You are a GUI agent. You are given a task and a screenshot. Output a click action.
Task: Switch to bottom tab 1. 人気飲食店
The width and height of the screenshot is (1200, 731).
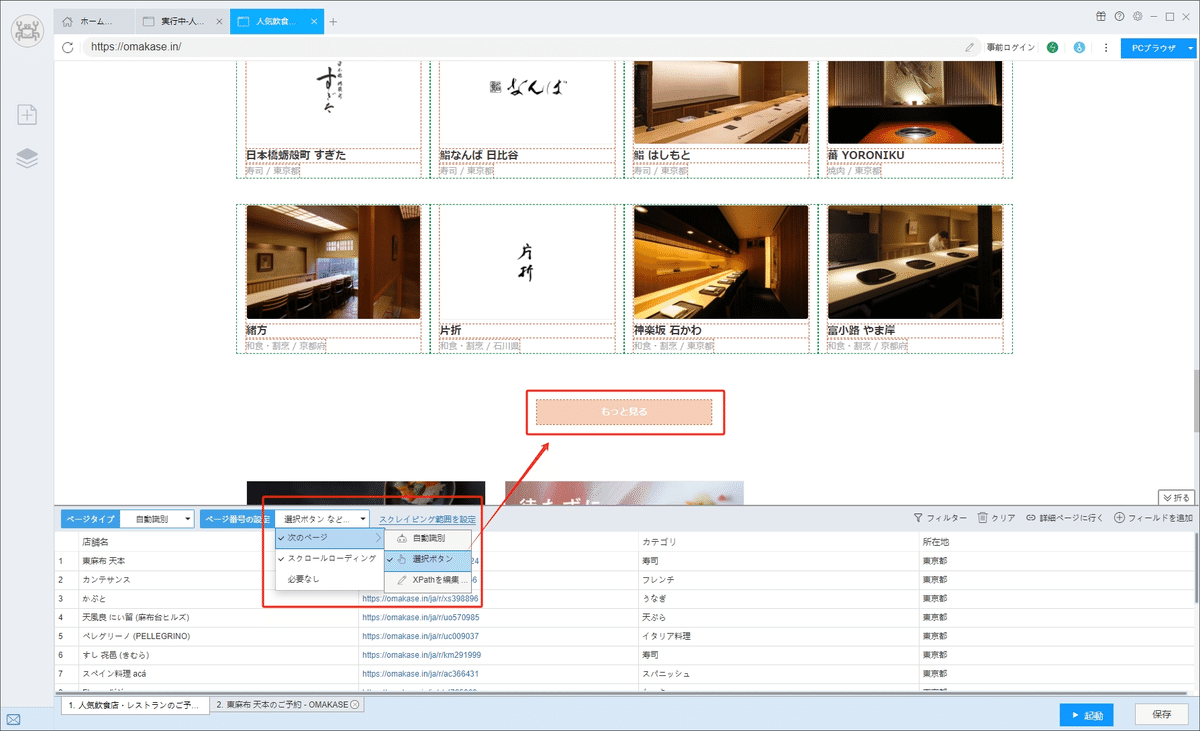(136, 705)
